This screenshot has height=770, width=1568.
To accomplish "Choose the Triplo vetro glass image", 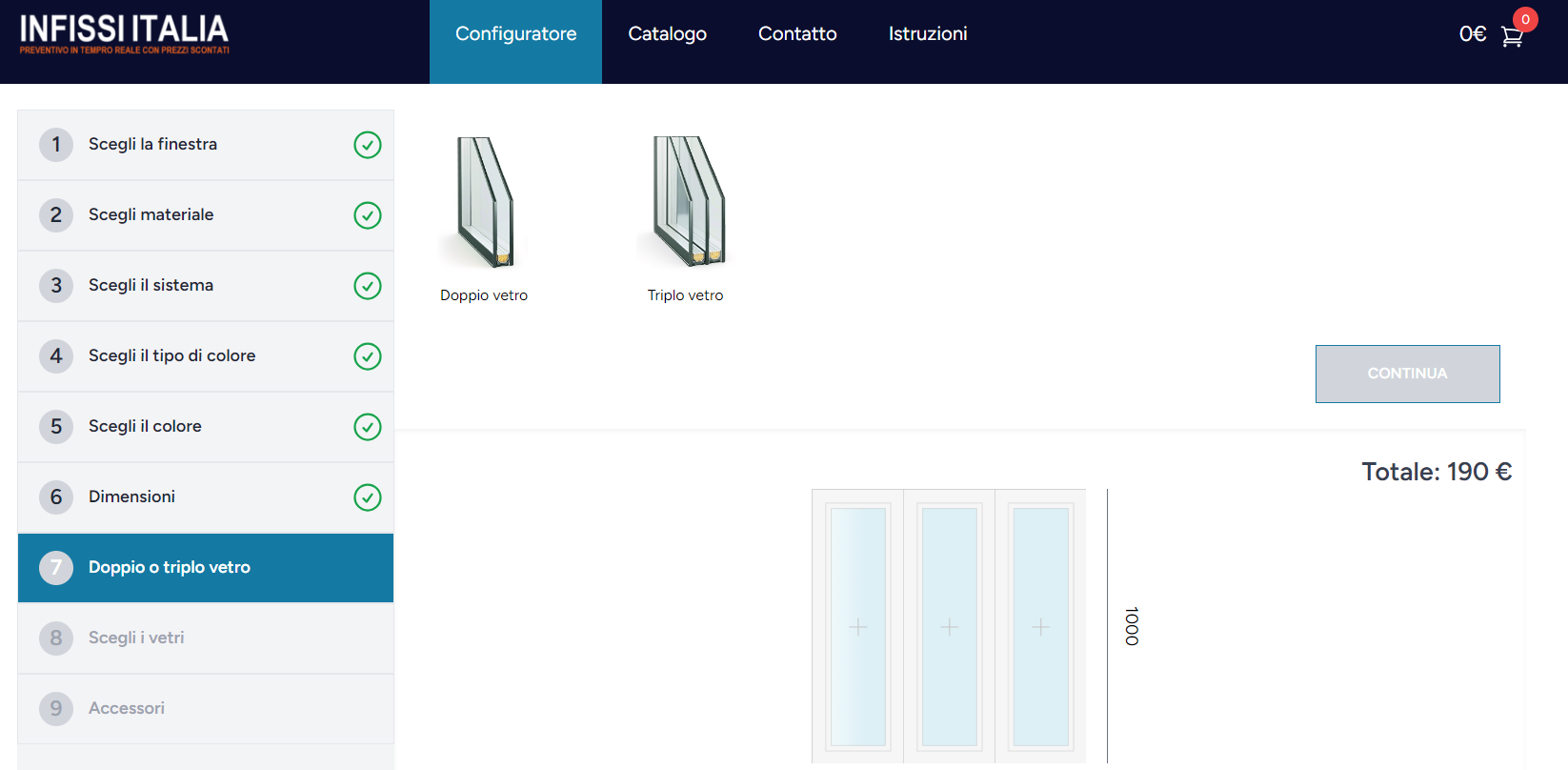I will click(x=687, y=202).
